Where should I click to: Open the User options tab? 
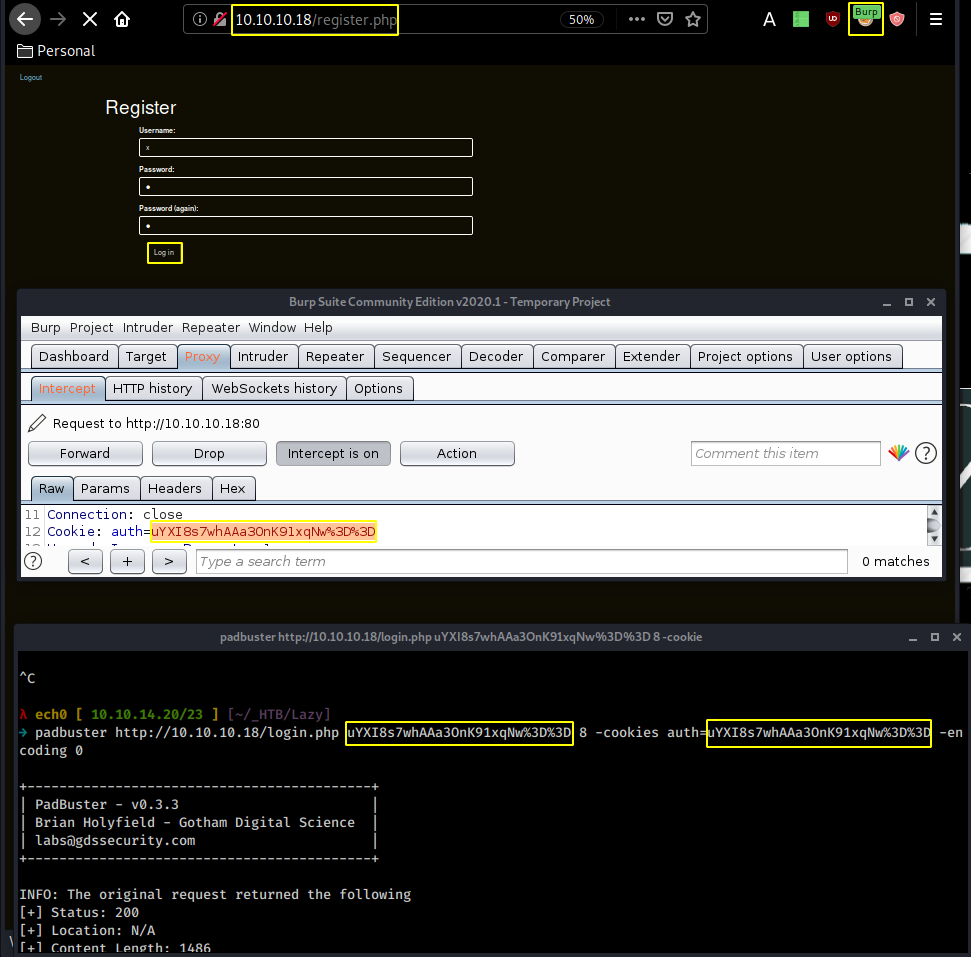tap(851, 356)
